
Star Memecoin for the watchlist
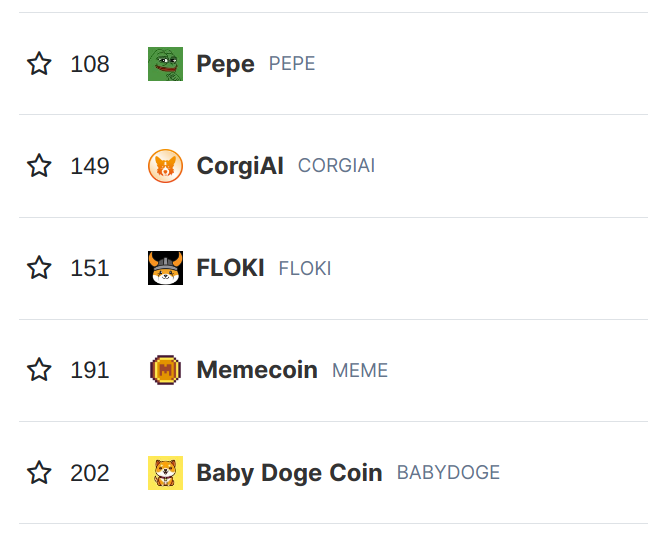click(39, 369)
